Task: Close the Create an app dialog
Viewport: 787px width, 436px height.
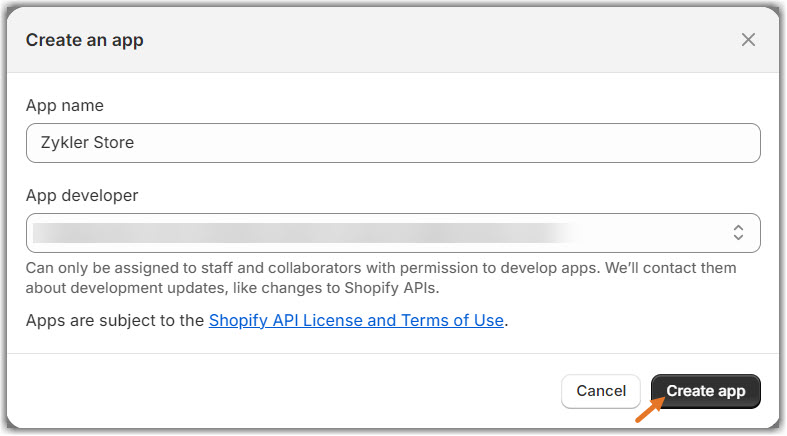Action: point(748,40)
